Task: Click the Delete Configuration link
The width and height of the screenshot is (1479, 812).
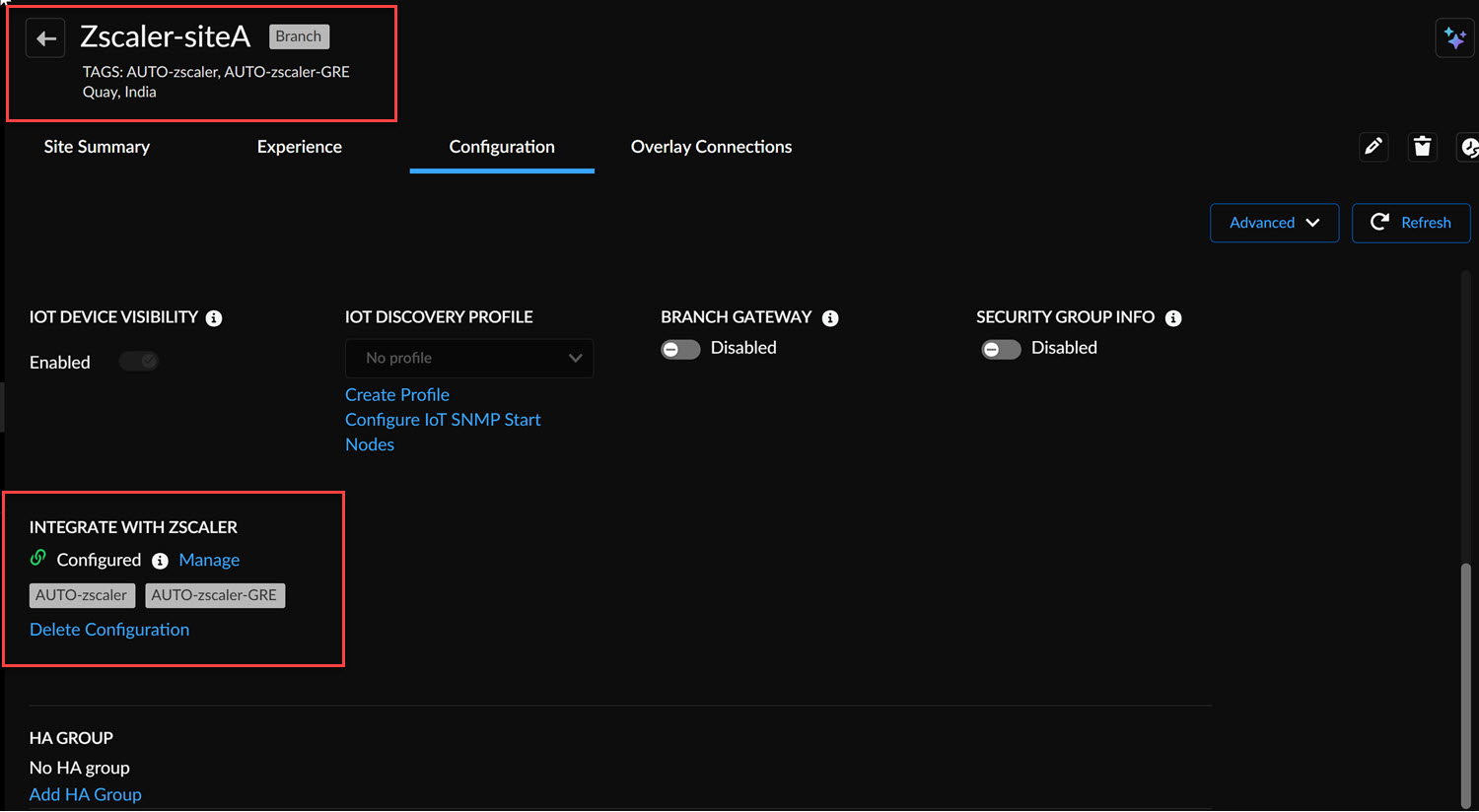Action: pyautogui.click(x=109, y=630)
